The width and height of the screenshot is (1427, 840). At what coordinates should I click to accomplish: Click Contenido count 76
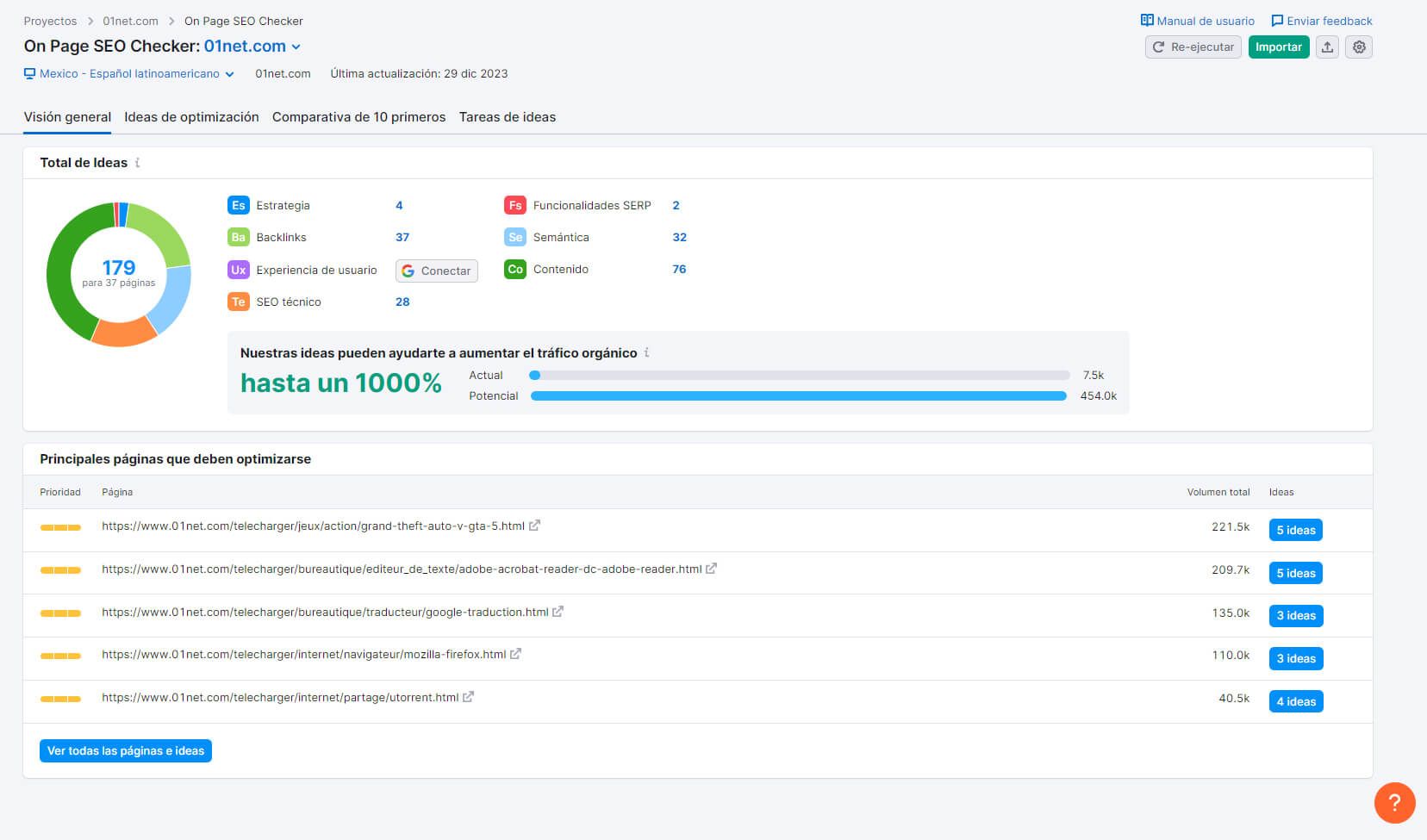click(679, 269)
